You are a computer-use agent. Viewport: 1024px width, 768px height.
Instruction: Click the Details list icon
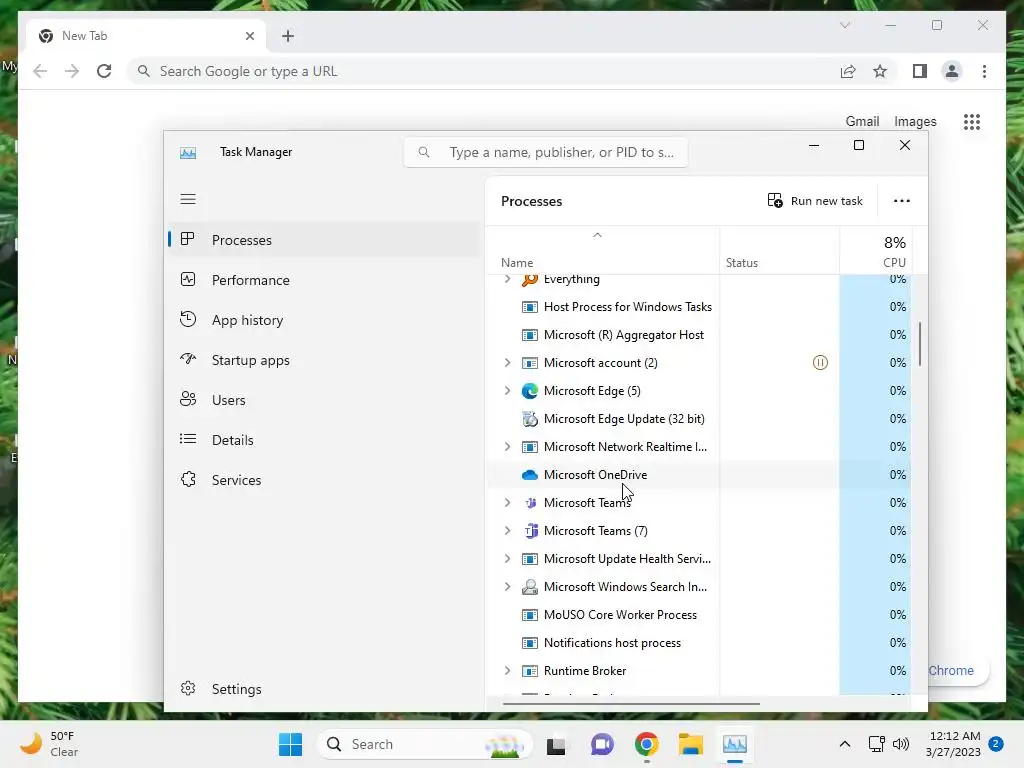(188, 439)
